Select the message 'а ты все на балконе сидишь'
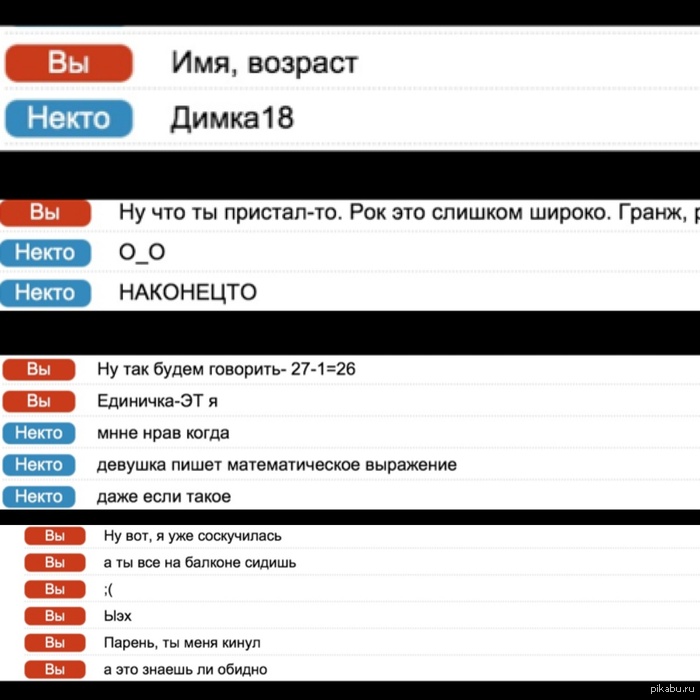700x700 pixels. (x=199, y=562)
